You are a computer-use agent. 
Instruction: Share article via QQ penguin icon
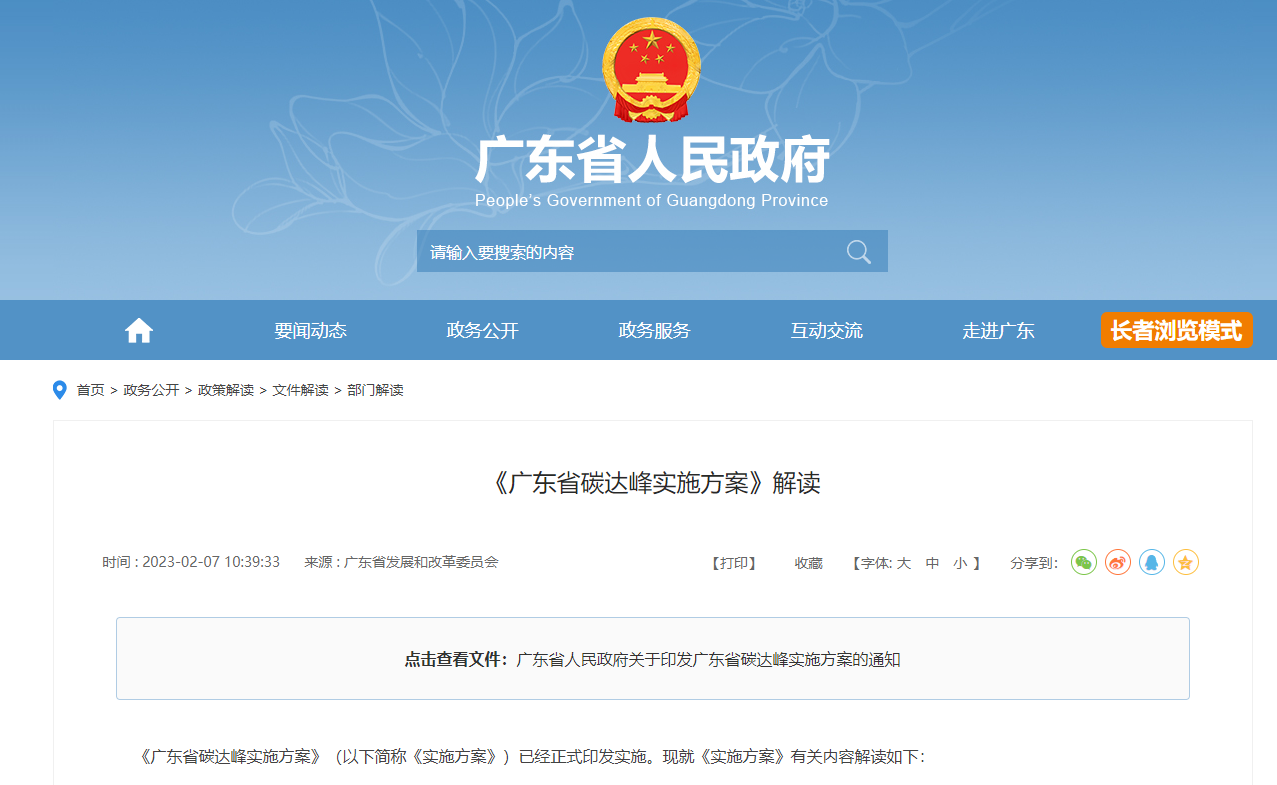coord(1152,562)
